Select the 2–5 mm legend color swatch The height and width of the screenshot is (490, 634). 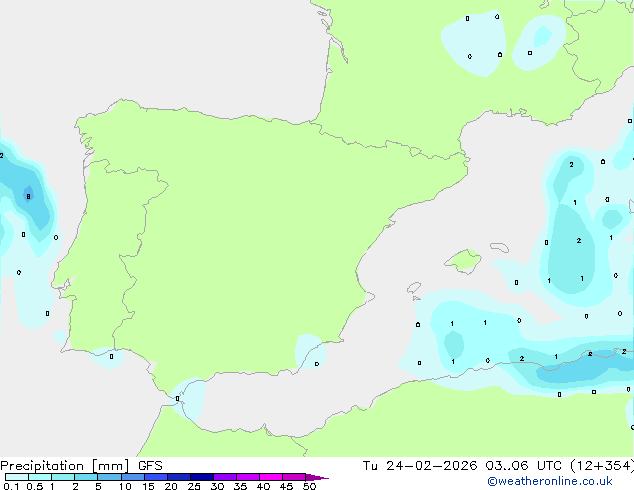tap(86, 477)
